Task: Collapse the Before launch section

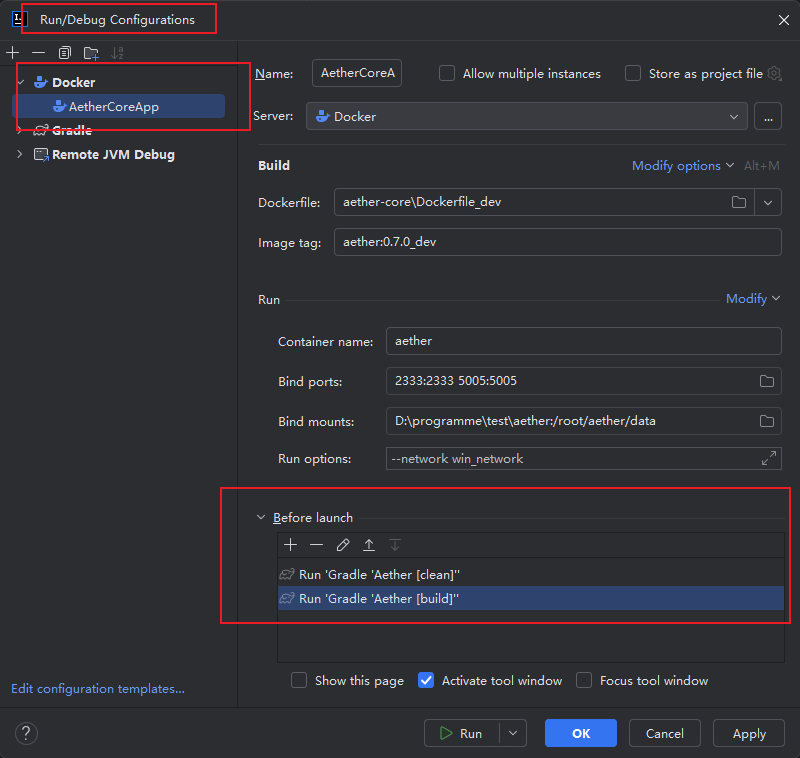Action: [261, 517]
